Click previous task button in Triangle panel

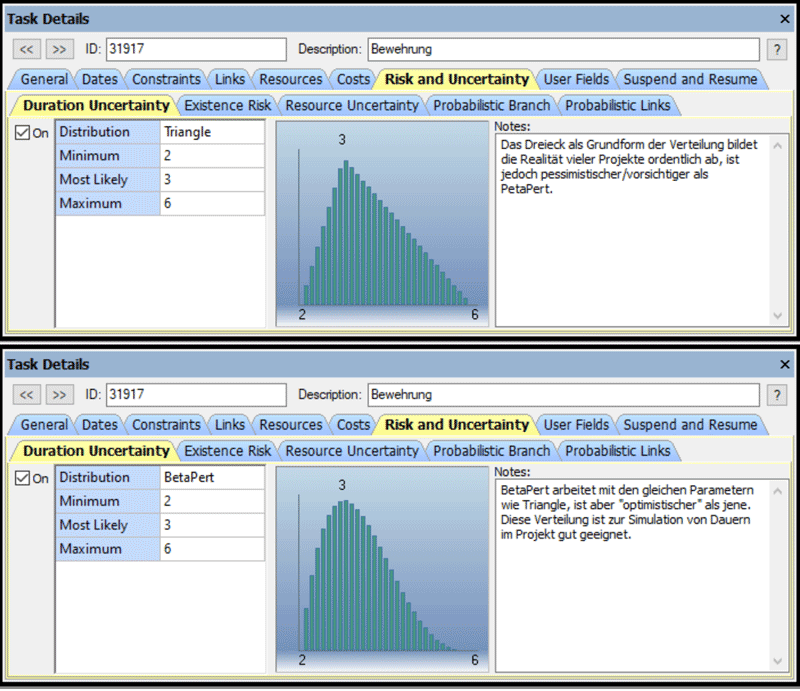click(27, 49)
